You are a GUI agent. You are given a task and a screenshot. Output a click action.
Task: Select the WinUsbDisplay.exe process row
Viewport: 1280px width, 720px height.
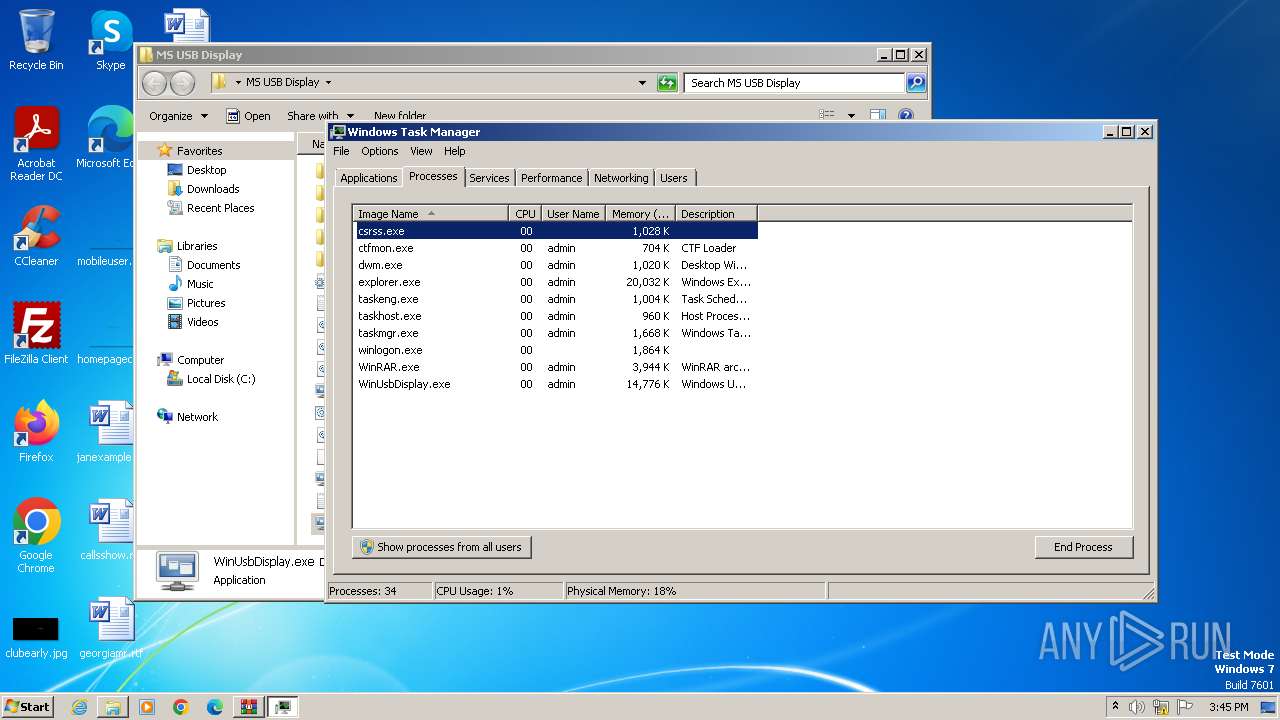pos(404,384)
